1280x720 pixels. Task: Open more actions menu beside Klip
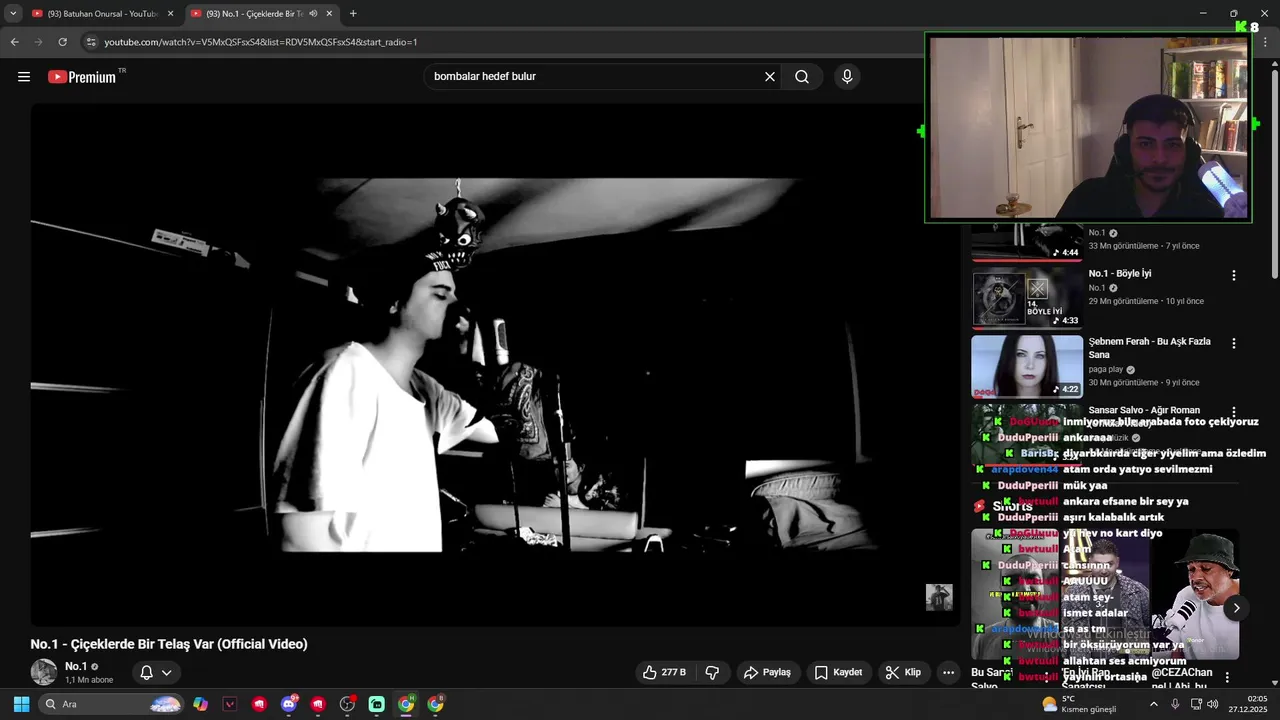(948, 673)
